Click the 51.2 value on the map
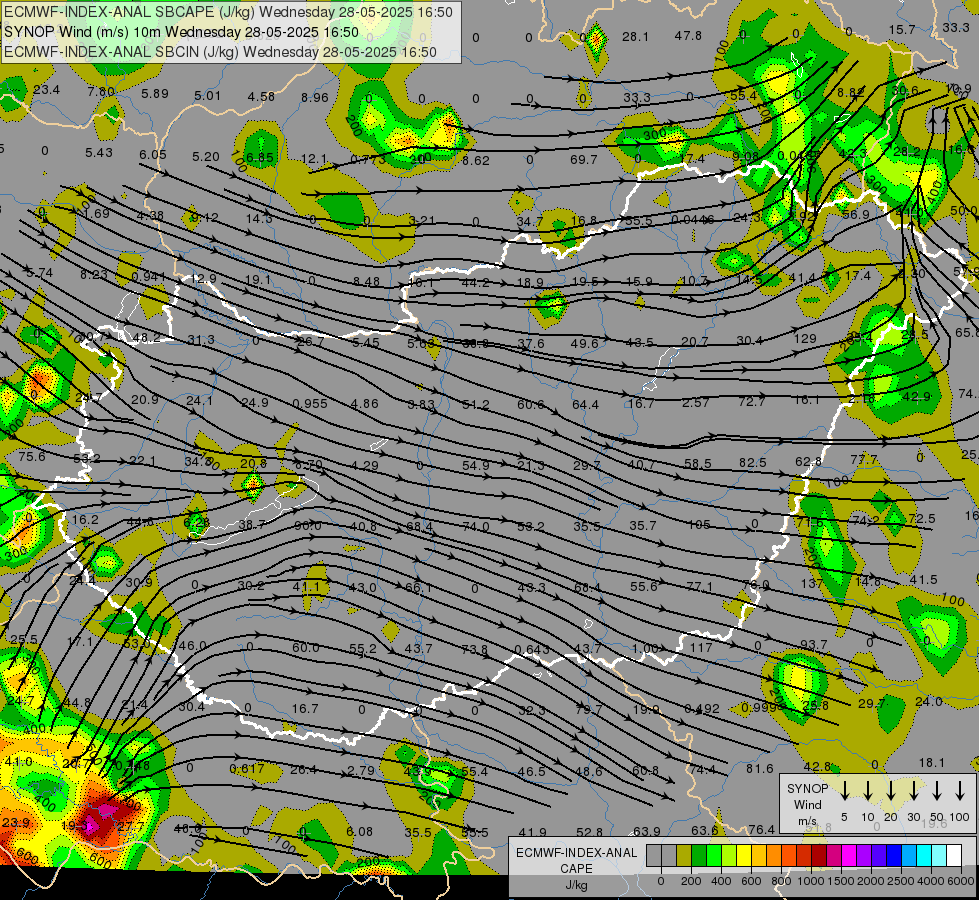The height and width of the screenshot is (900, 979). click(x=476, y=405)
